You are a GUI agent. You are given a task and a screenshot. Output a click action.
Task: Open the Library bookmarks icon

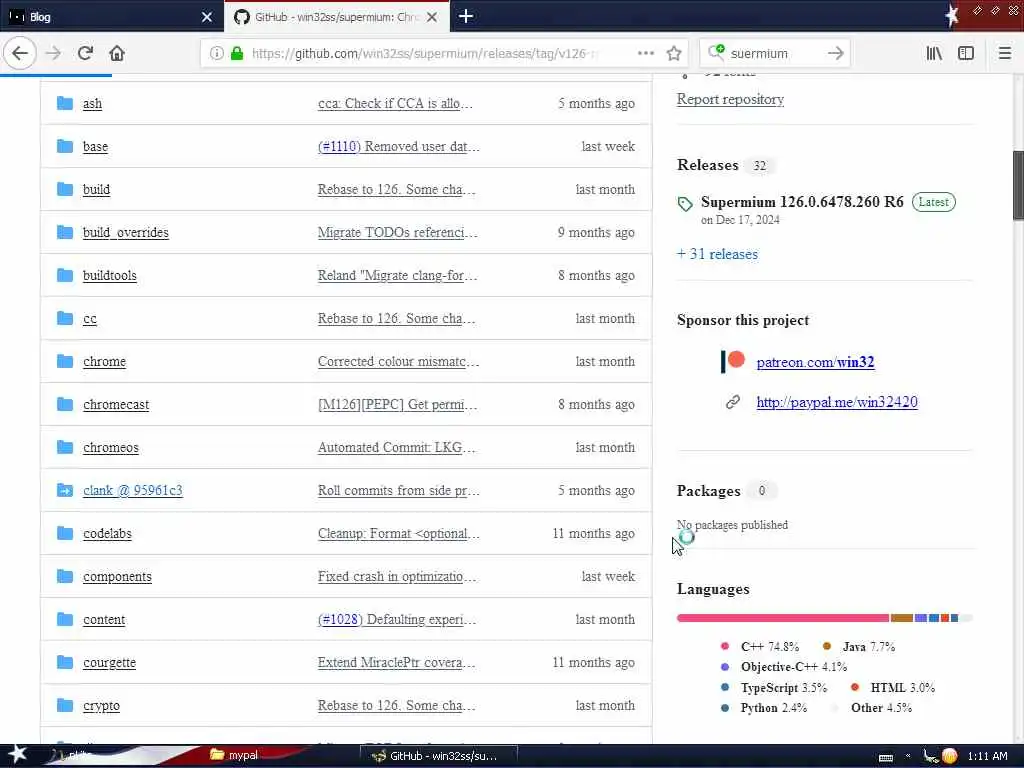click(x=934, y=53)
